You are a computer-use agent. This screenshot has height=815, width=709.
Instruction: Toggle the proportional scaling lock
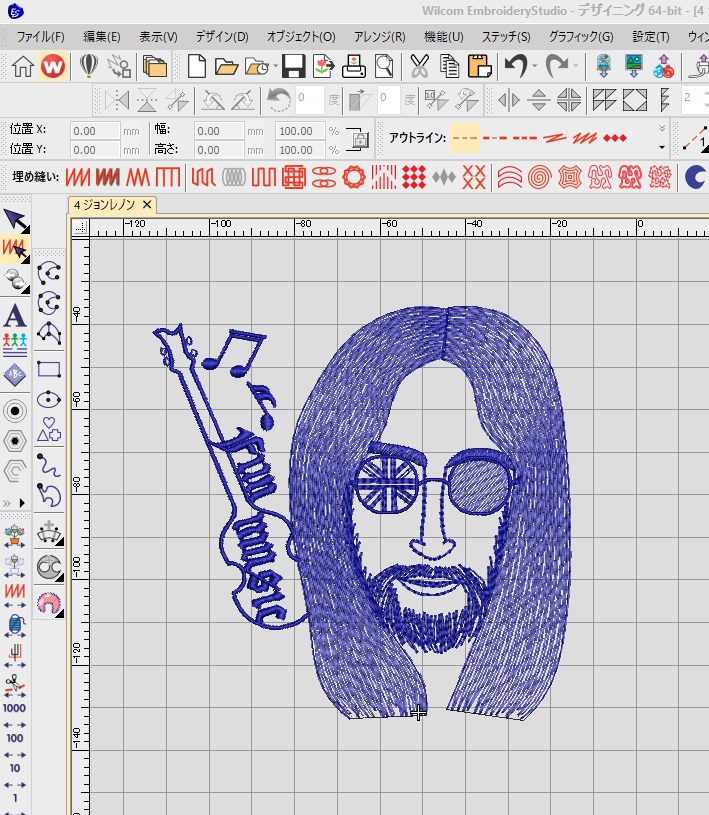(358, 139)
